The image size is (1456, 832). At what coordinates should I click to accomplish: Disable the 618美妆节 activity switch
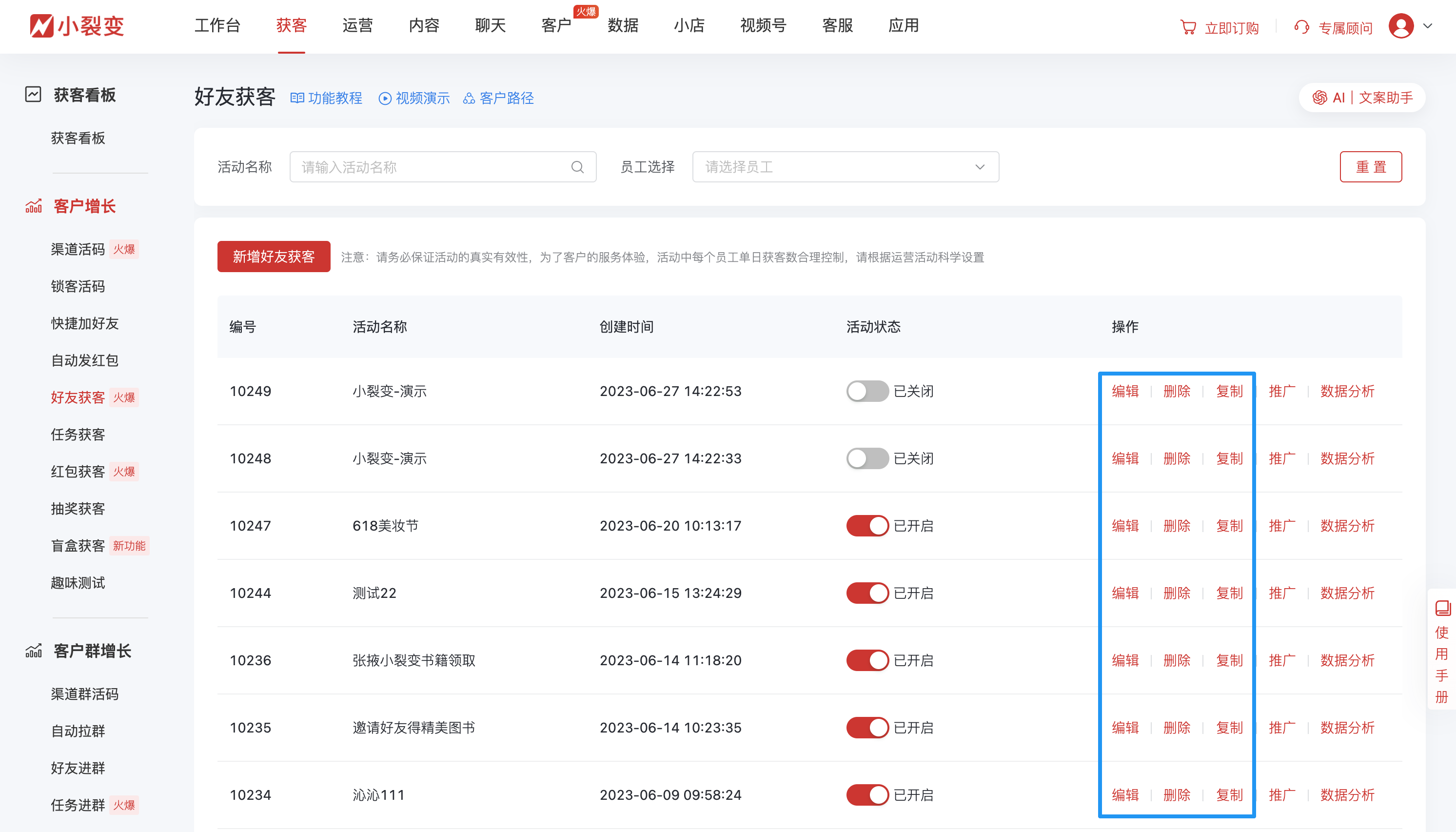tap(867, 525)
